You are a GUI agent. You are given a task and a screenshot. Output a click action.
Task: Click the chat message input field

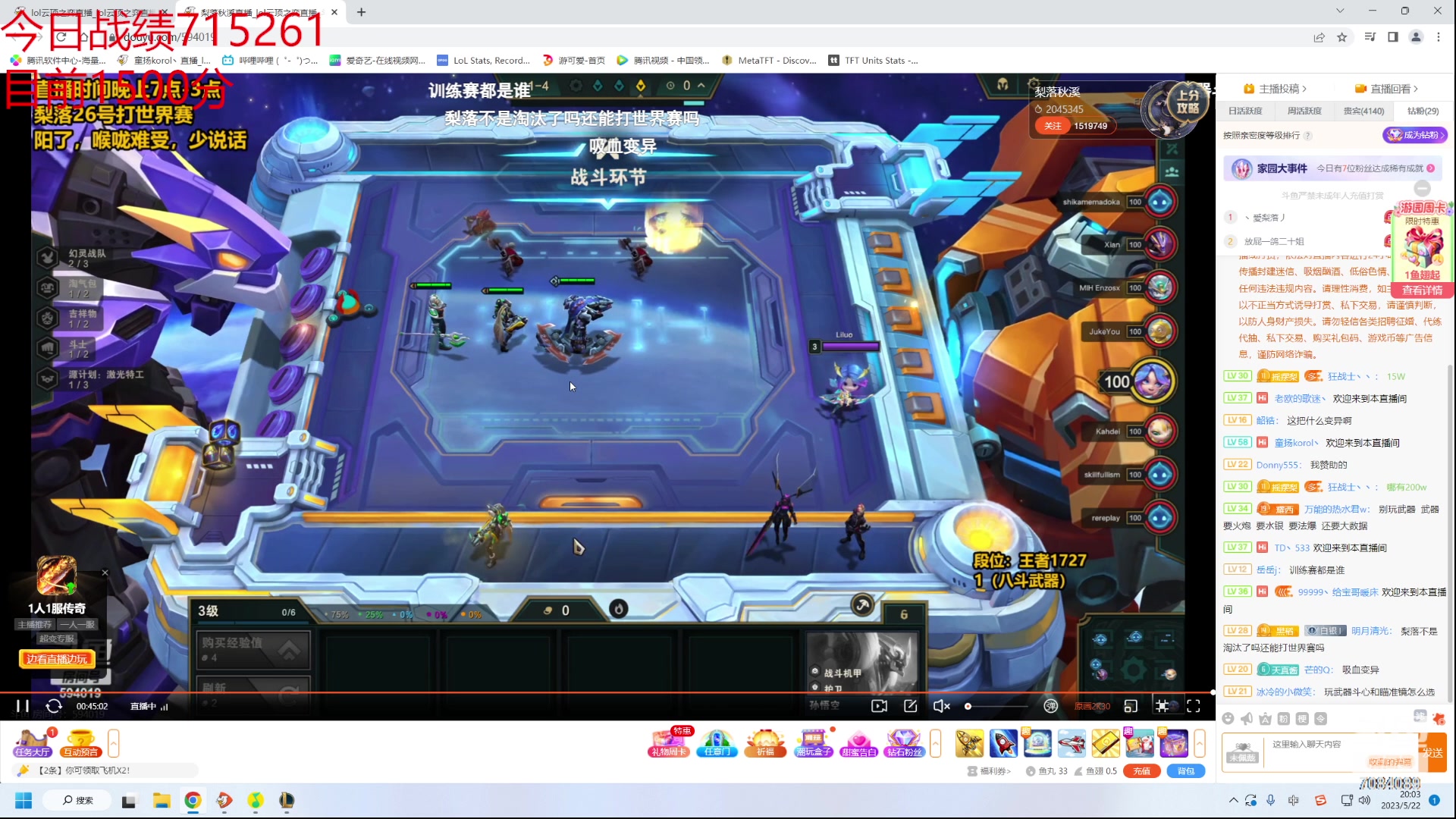tap(1342, 752)
